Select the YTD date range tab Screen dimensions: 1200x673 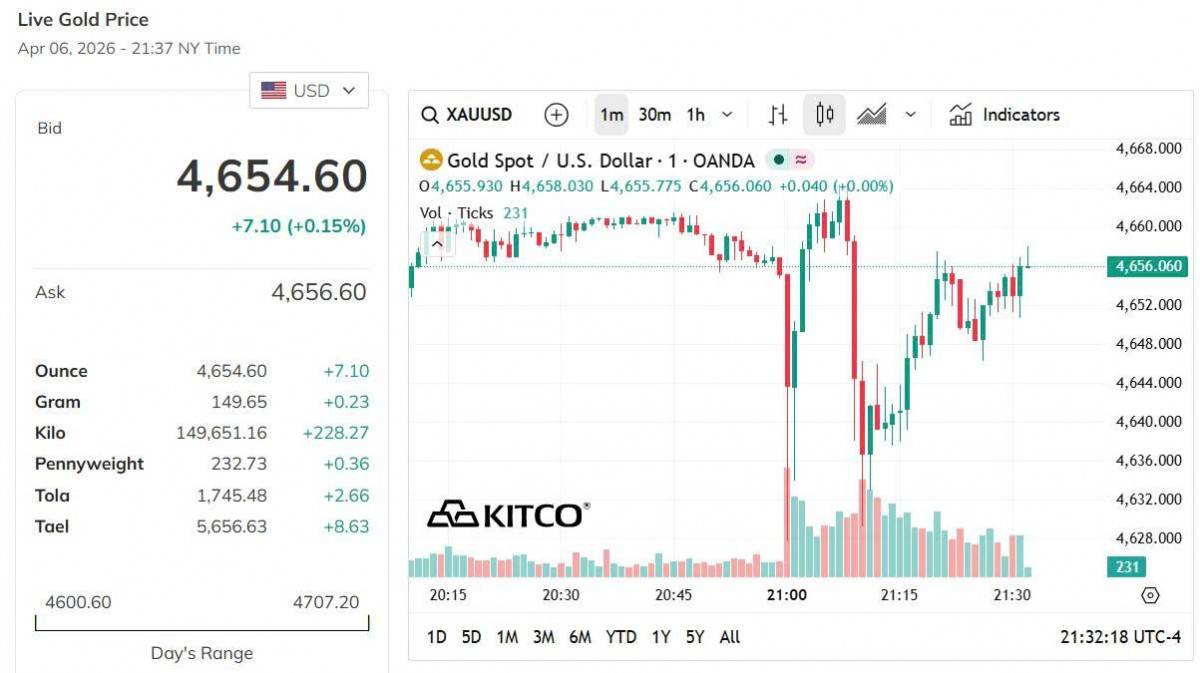[621, 637]
